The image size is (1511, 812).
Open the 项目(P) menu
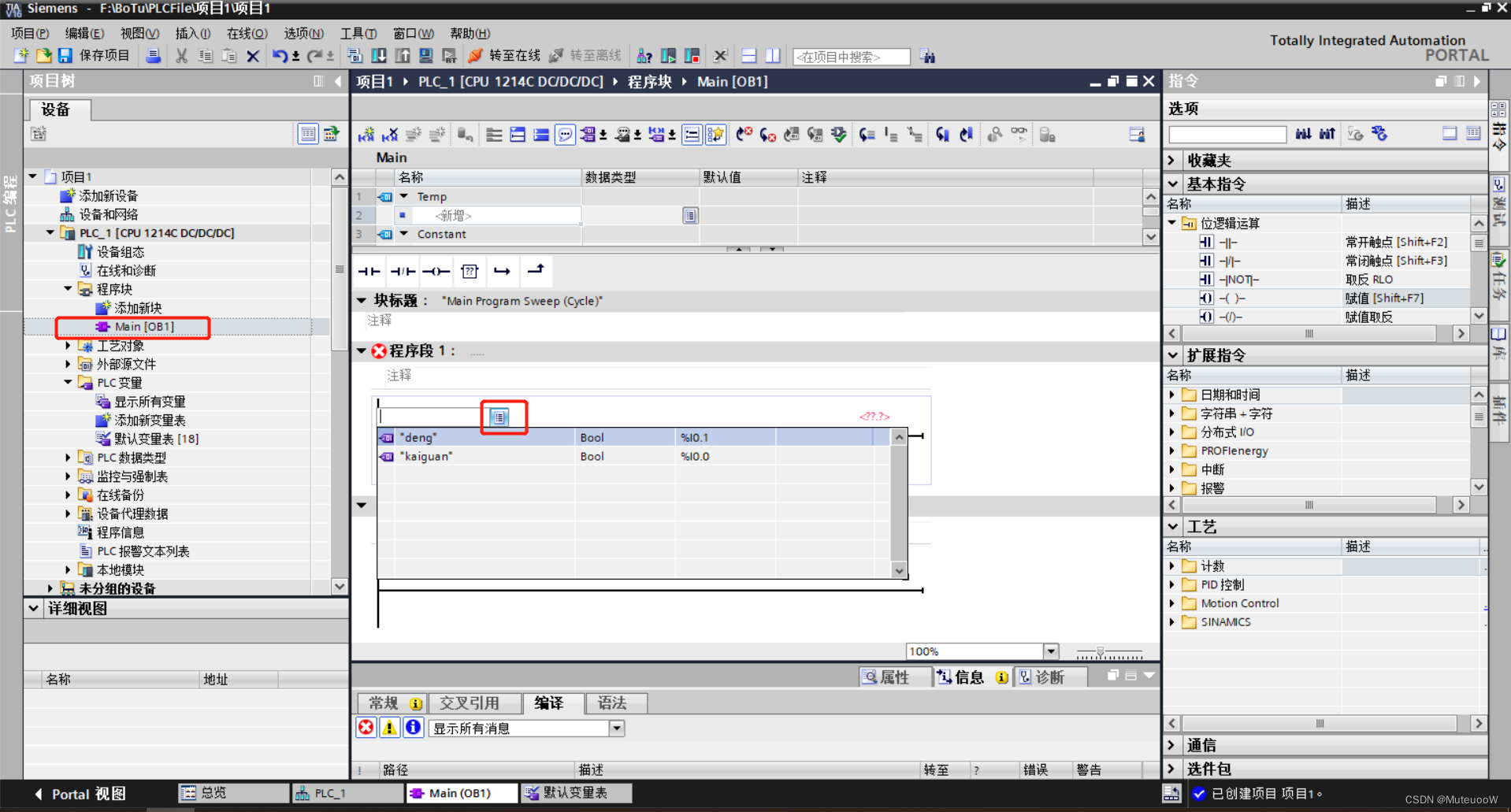pyautogui.click(x=30, y=33)
